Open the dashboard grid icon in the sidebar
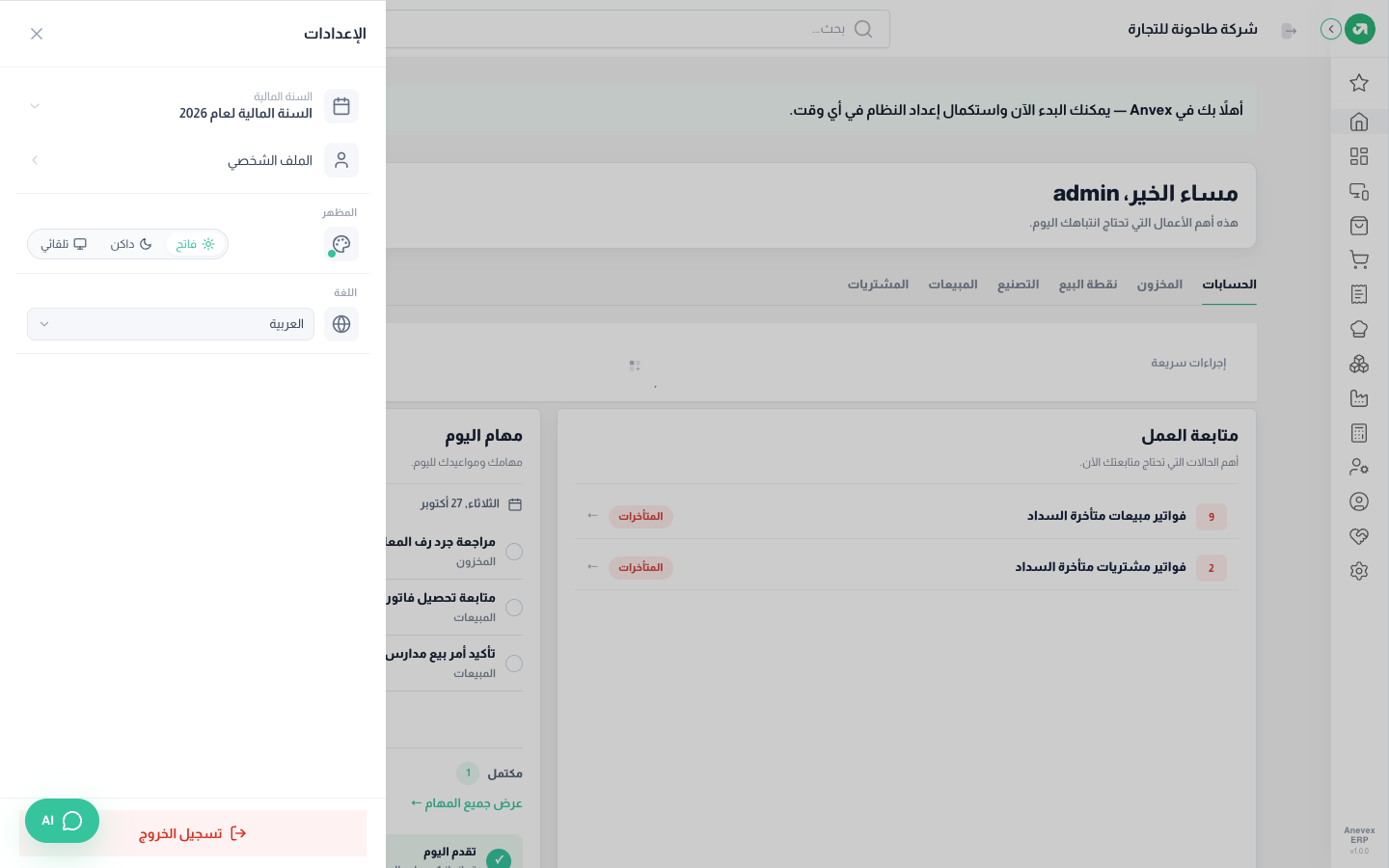This screenshot has width=1389, height=868. tap(1359, 156)
